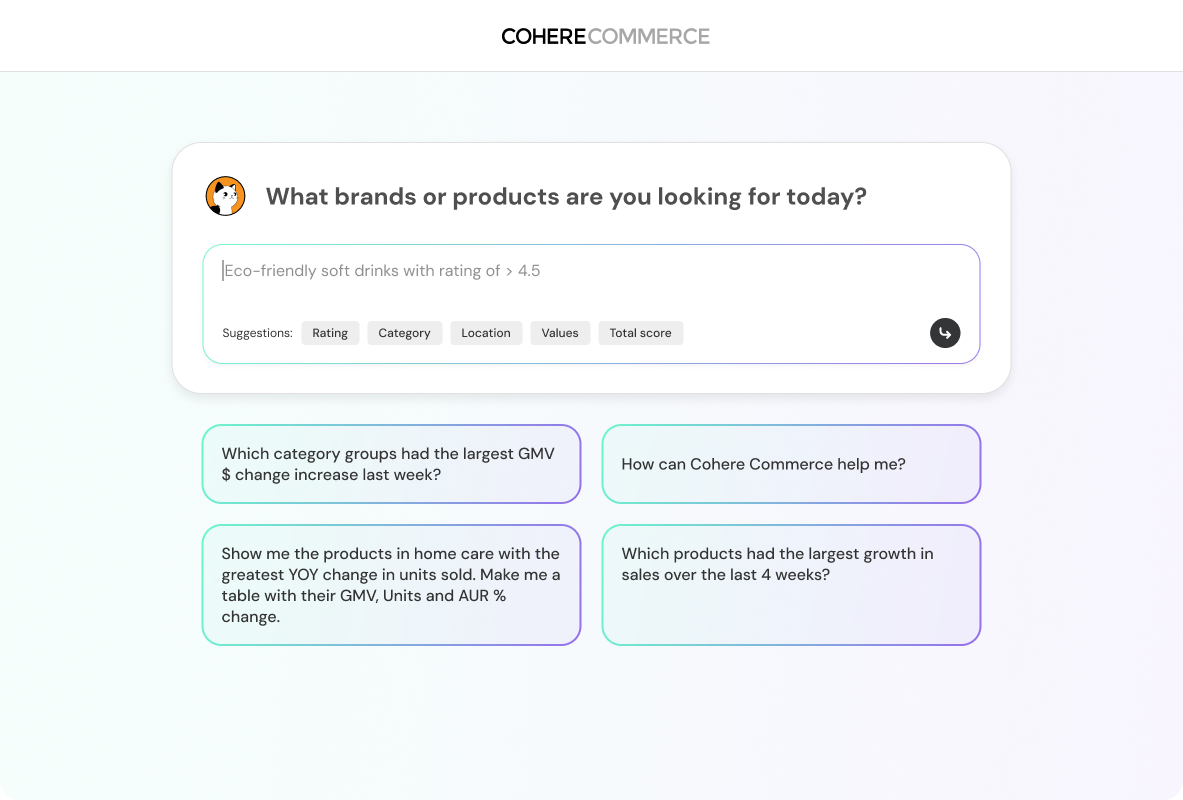Select 'How can Cohere Commerce help me?' card
The width and height of the screenshot is (1183, 800).
[791, 464]
